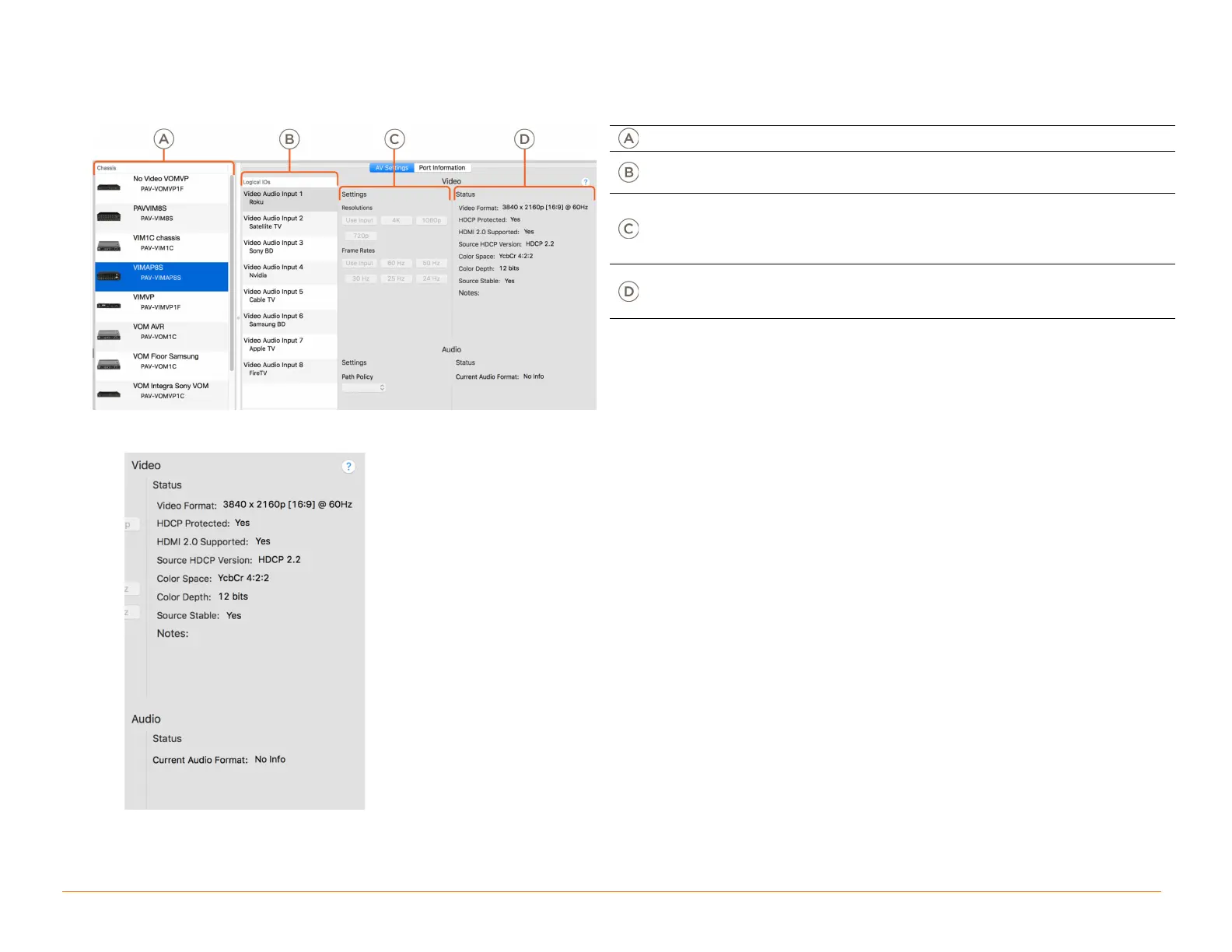Image resolution: width=1232 pixels, height=952 pixels.
Task: Select Video Audio Input 4 Nvidia
Action: click(x=289, y=271)
